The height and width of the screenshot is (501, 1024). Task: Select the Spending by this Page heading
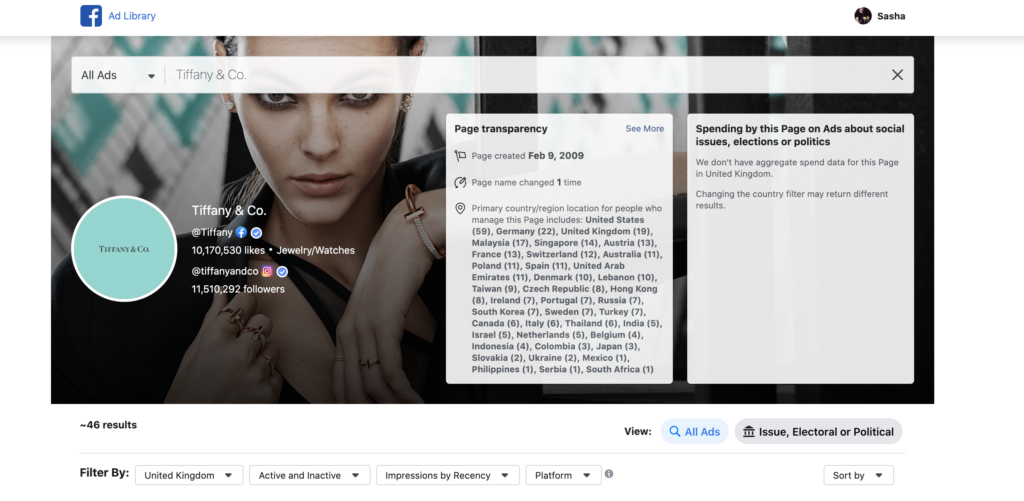click(x=800, y=135)
